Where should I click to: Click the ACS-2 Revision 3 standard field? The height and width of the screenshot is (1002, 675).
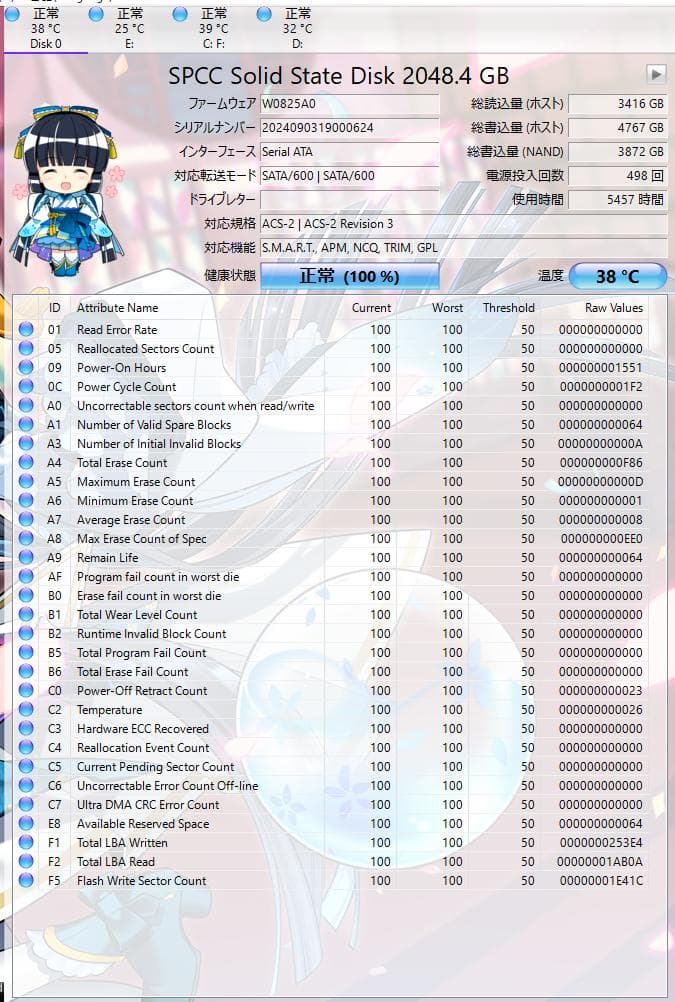tap(463, 224)
